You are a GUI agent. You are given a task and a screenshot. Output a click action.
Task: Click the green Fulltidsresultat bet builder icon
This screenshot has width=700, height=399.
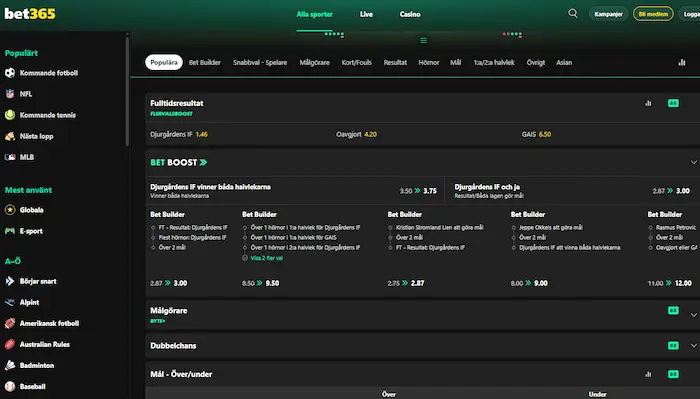(x=673, y=103)
